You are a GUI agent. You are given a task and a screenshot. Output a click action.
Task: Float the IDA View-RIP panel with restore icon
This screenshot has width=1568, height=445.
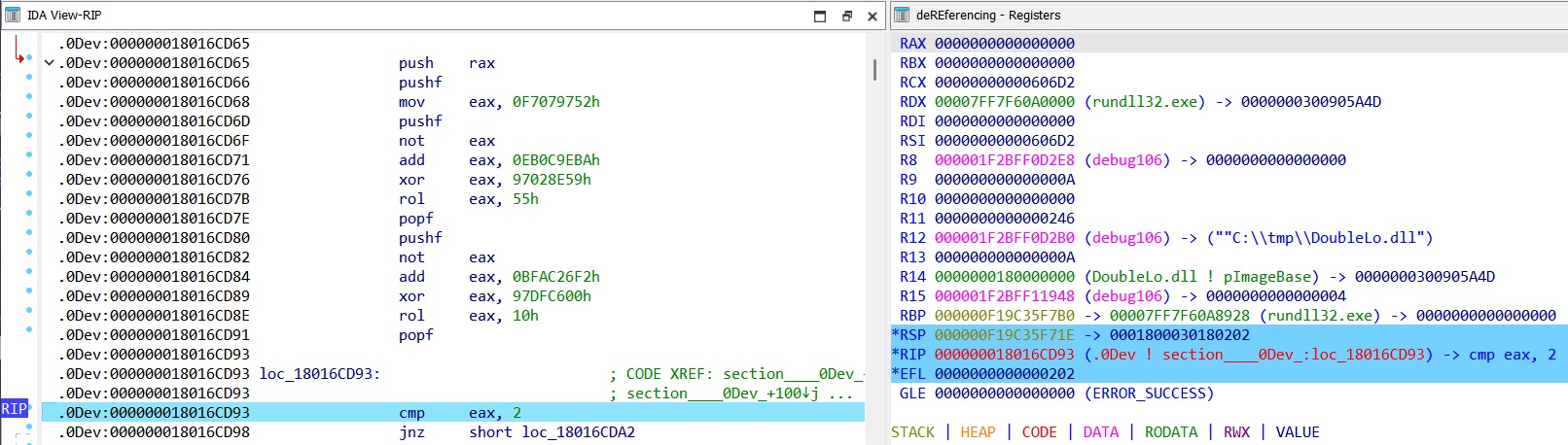(x=846, y=16)
